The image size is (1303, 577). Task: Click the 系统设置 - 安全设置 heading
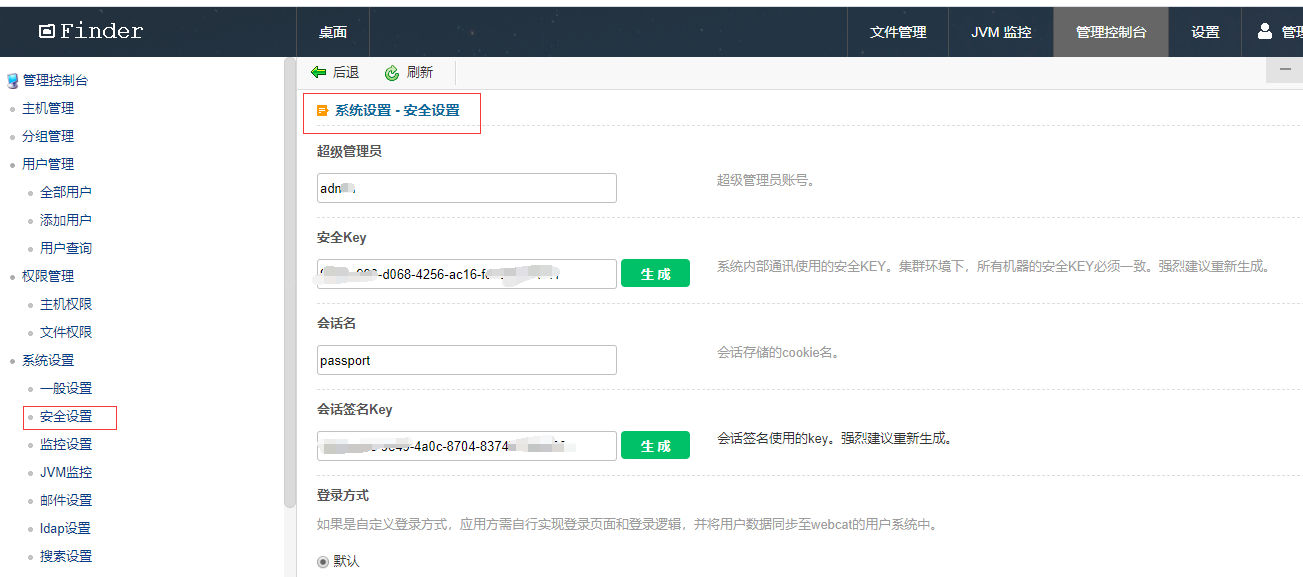(x=397, y=111)
